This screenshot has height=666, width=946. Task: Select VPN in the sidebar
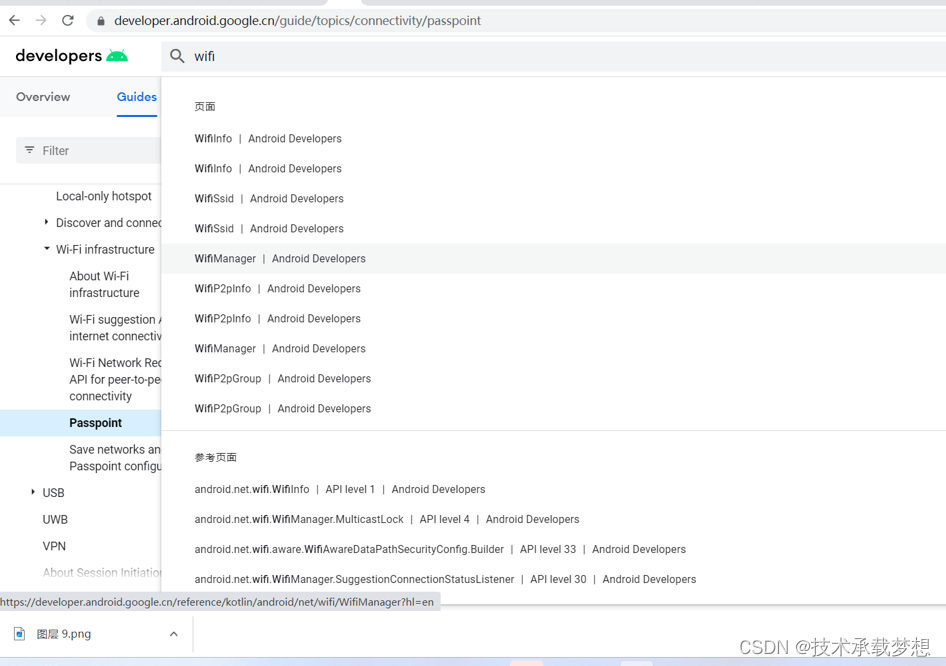[54, 546]
